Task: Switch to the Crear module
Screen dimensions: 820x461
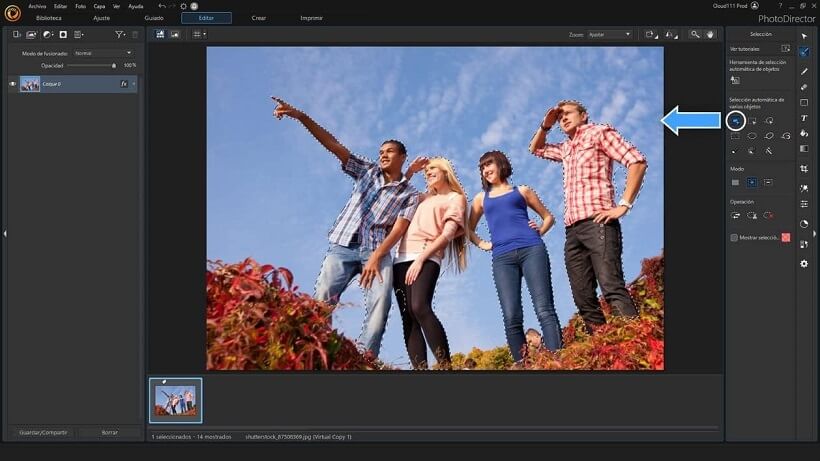Action: click(x=258, y=18)
